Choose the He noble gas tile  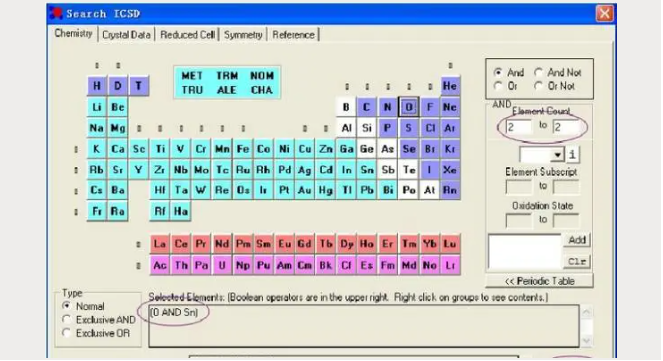[x=449, y=86]
